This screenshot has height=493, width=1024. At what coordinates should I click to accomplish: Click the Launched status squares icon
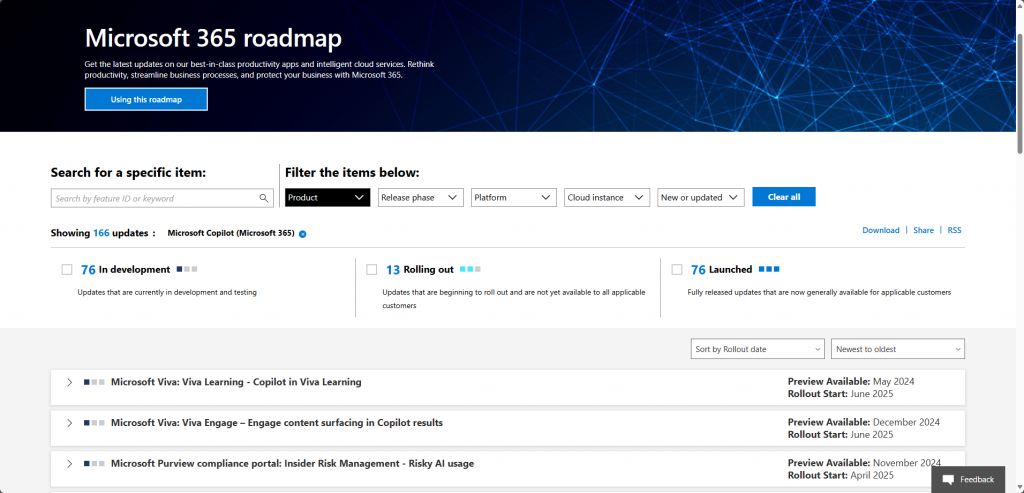pos(769,269)
